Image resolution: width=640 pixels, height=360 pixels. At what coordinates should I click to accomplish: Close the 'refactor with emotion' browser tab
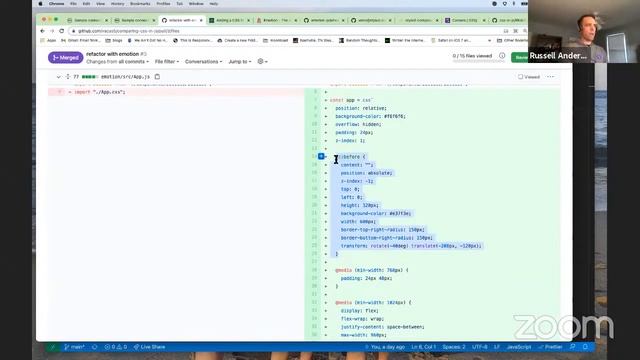[x=201, y=20]
